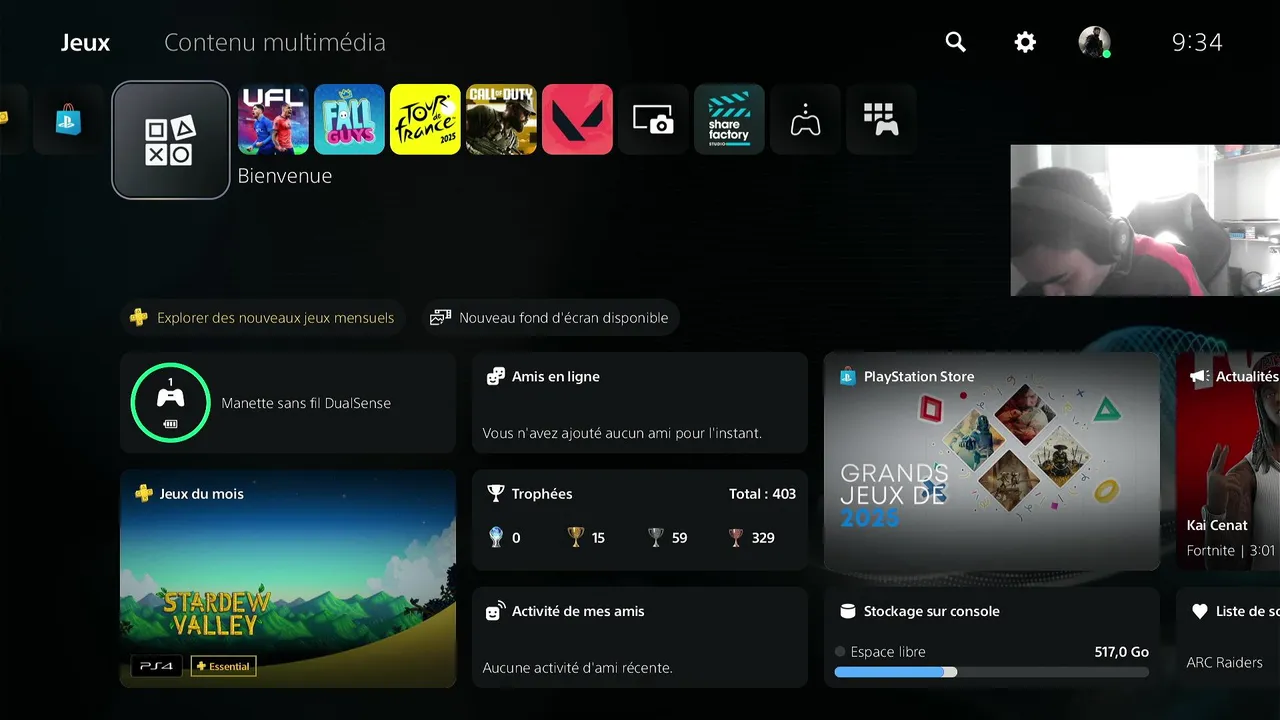
Task: Select the Bienvenue home tile
Action: pos(171,140)
